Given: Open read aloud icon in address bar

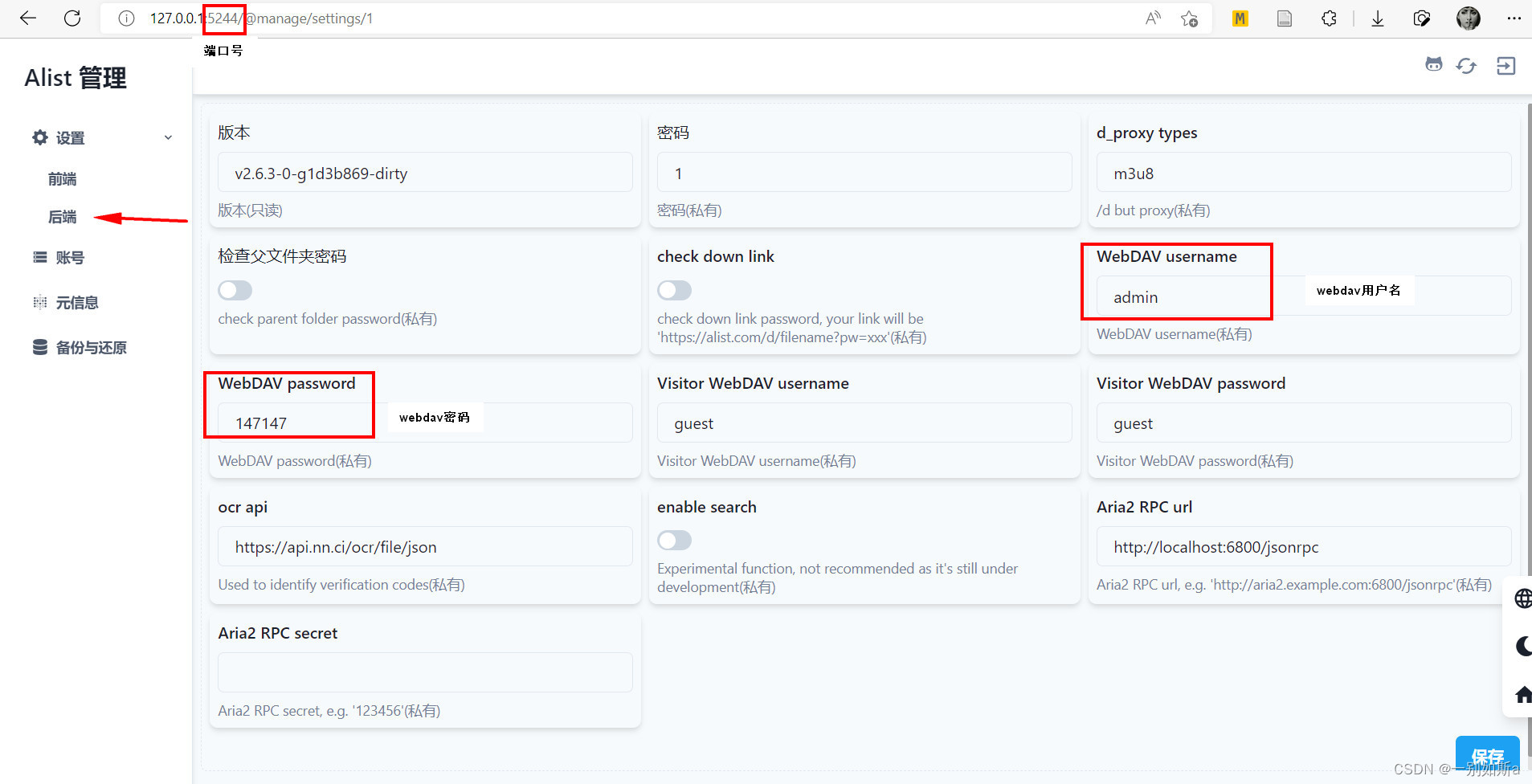Looking at the screenshot, I should 1153,18.
